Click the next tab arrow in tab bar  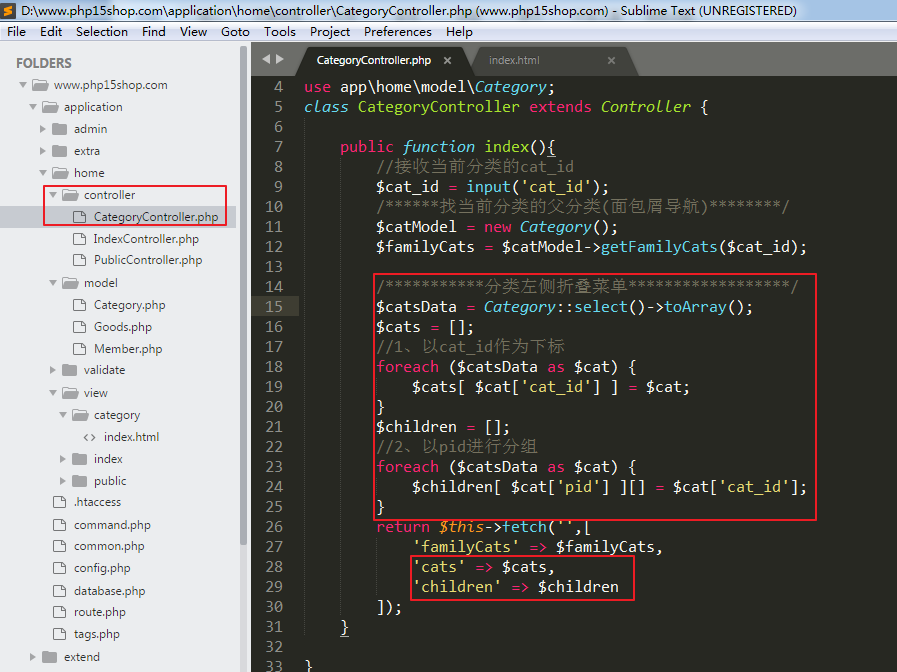pos(279,60)
